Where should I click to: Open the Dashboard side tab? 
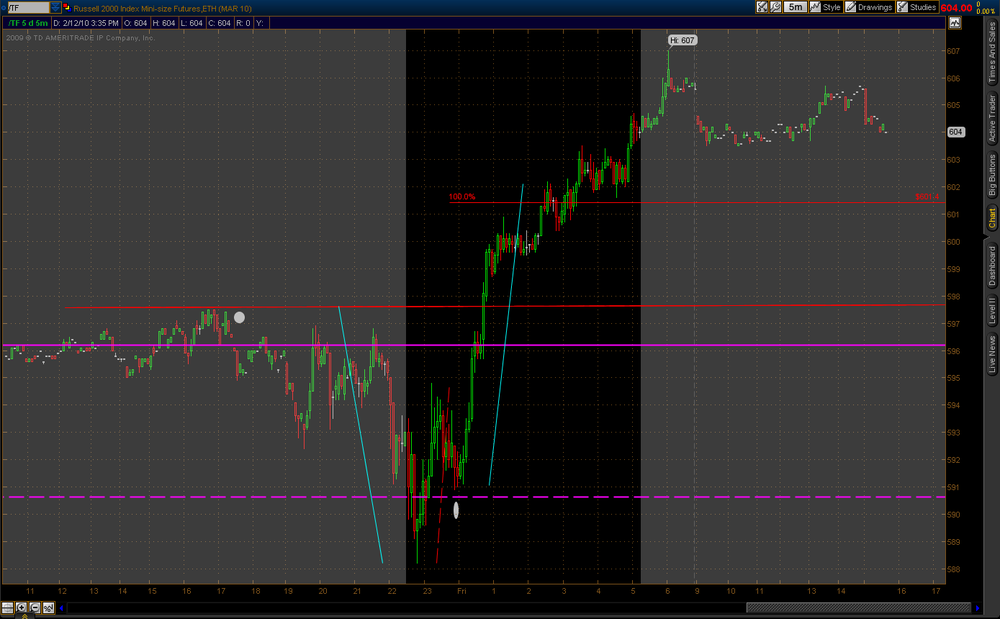coord(992,265)
